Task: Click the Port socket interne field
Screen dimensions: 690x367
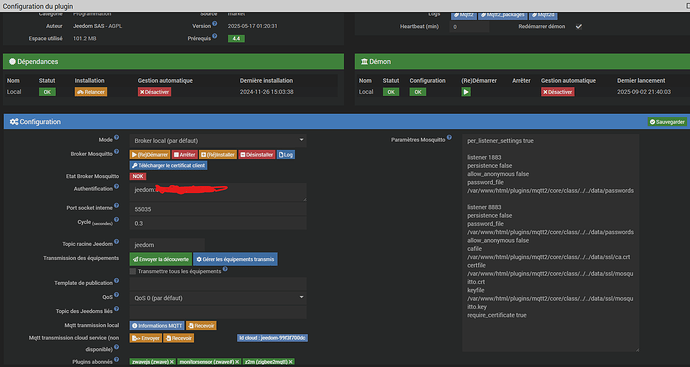Action: 218,209
